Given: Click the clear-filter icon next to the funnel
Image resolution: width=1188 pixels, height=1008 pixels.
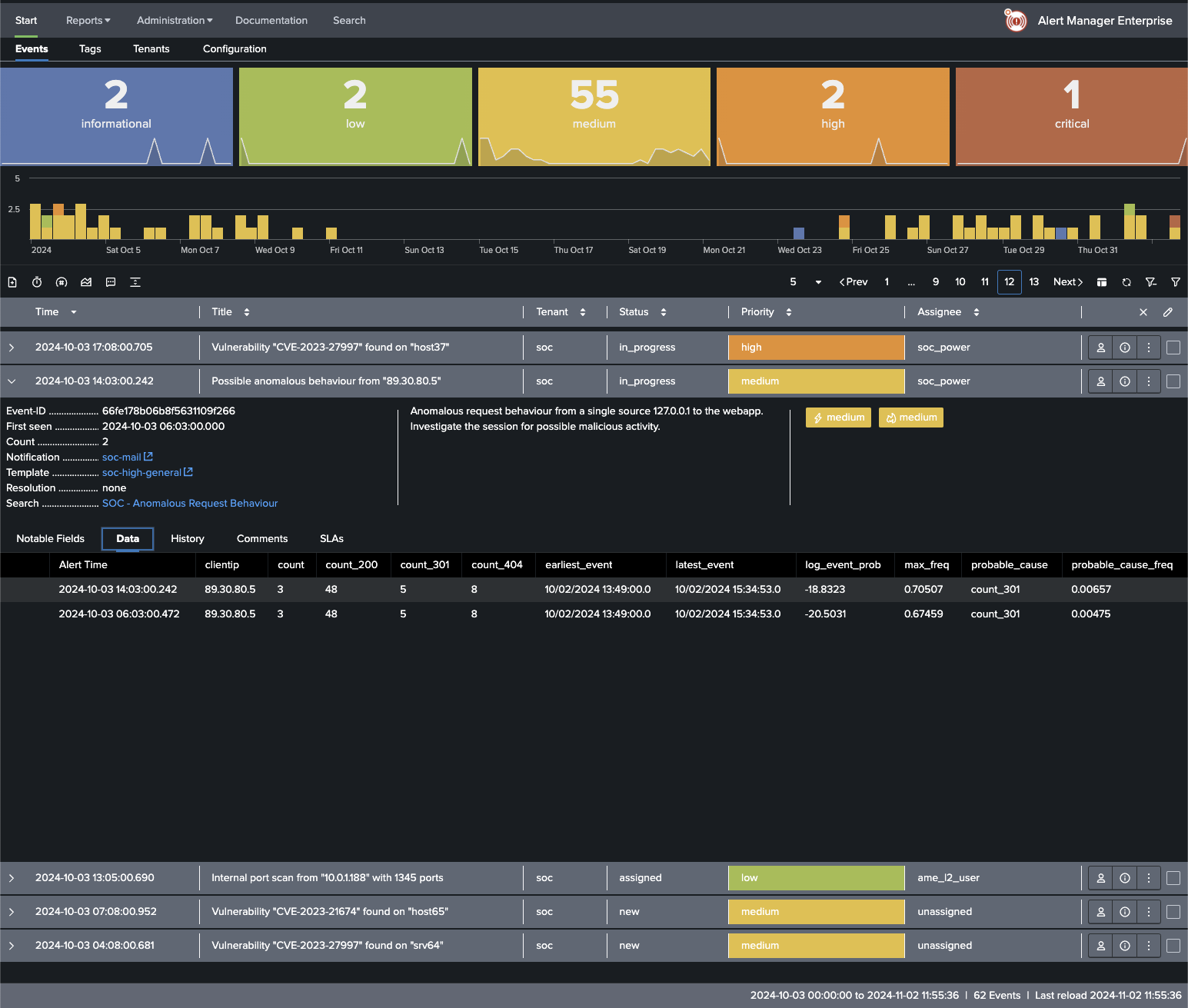Looking at the screenshot, I should [x=1151, y=282].
